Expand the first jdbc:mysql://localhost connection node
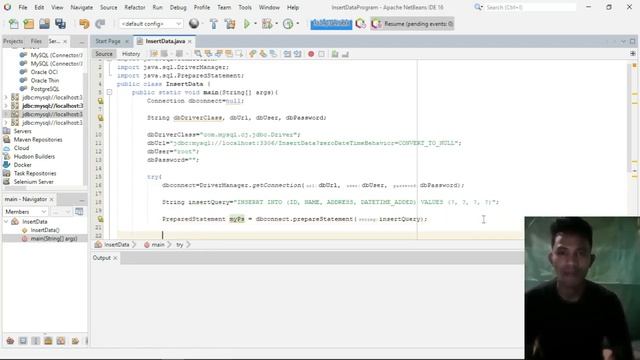 [6, 97]
